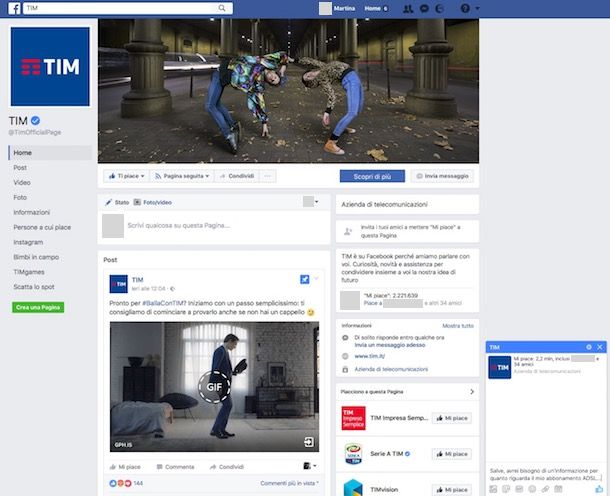Image resolution: width=610 pixels, height=496 pixels.
Task: Click the open-externally icon on the GIF
Action: 309,442
